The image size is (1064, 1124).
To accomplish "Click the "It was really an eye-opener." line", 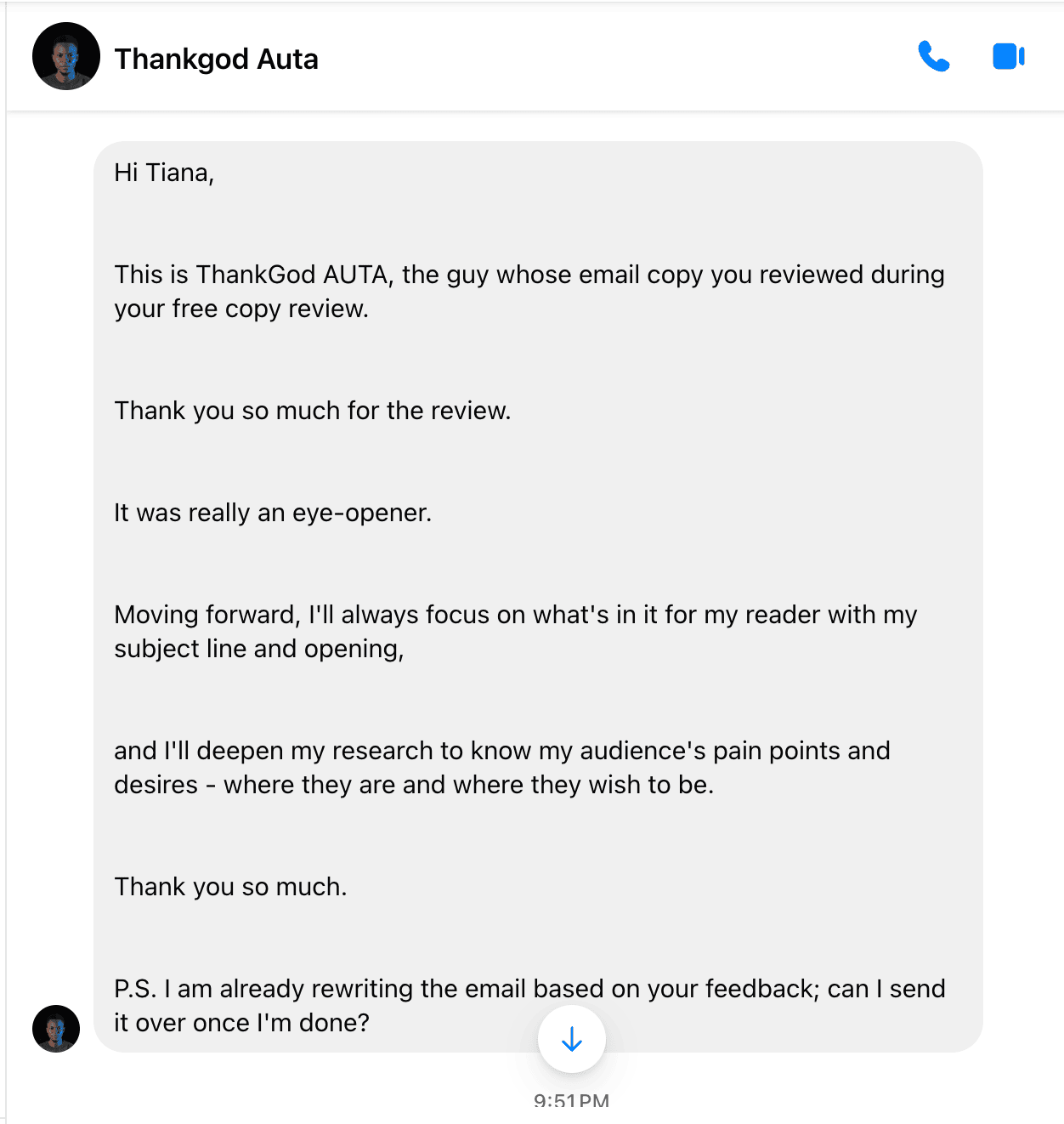I will pyautogui.click(x=272, y=513).
